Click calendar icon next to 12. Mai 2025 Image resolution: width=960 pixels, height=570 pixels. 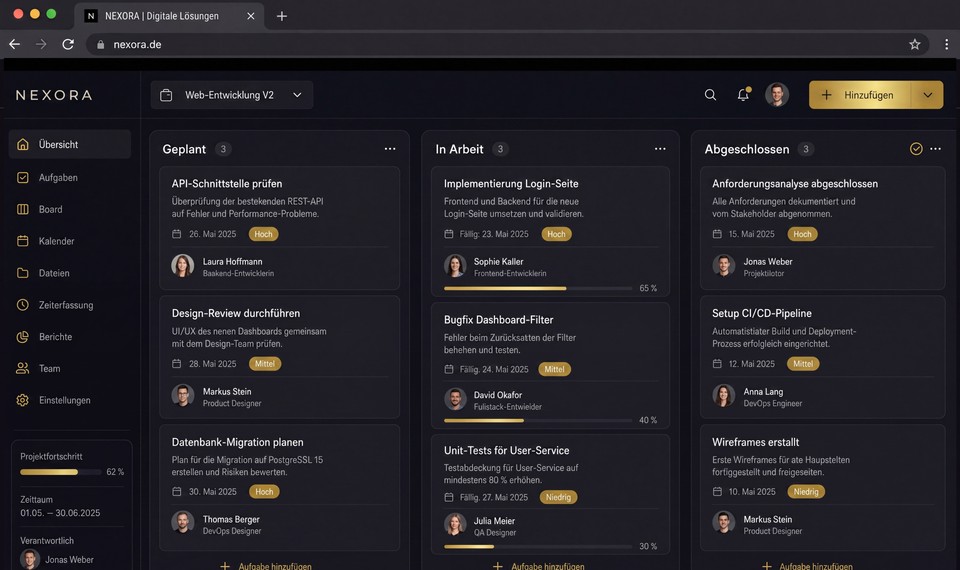(x=717, y=364)
